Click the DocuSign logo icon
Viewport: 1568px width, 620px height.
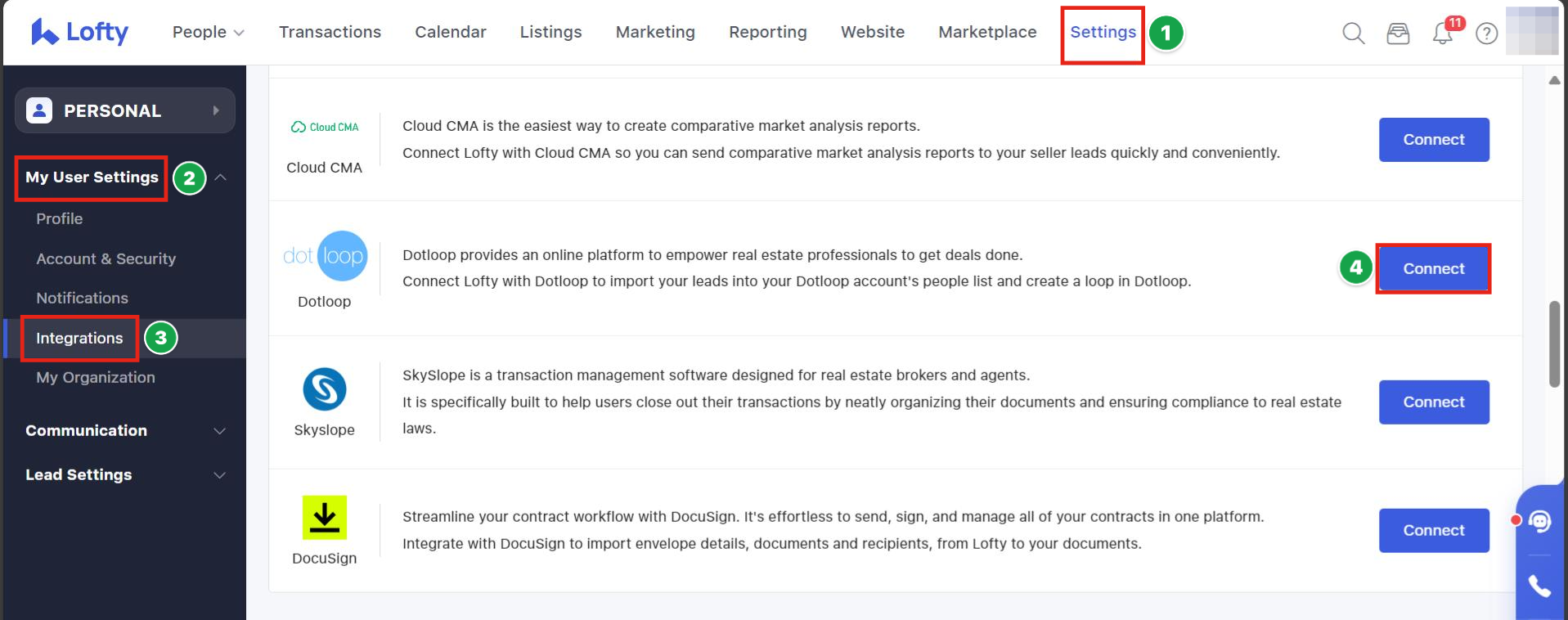325,518
